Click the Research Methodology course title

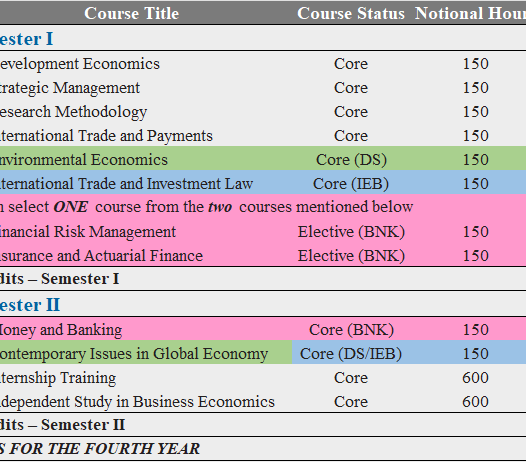pos(73,112)
